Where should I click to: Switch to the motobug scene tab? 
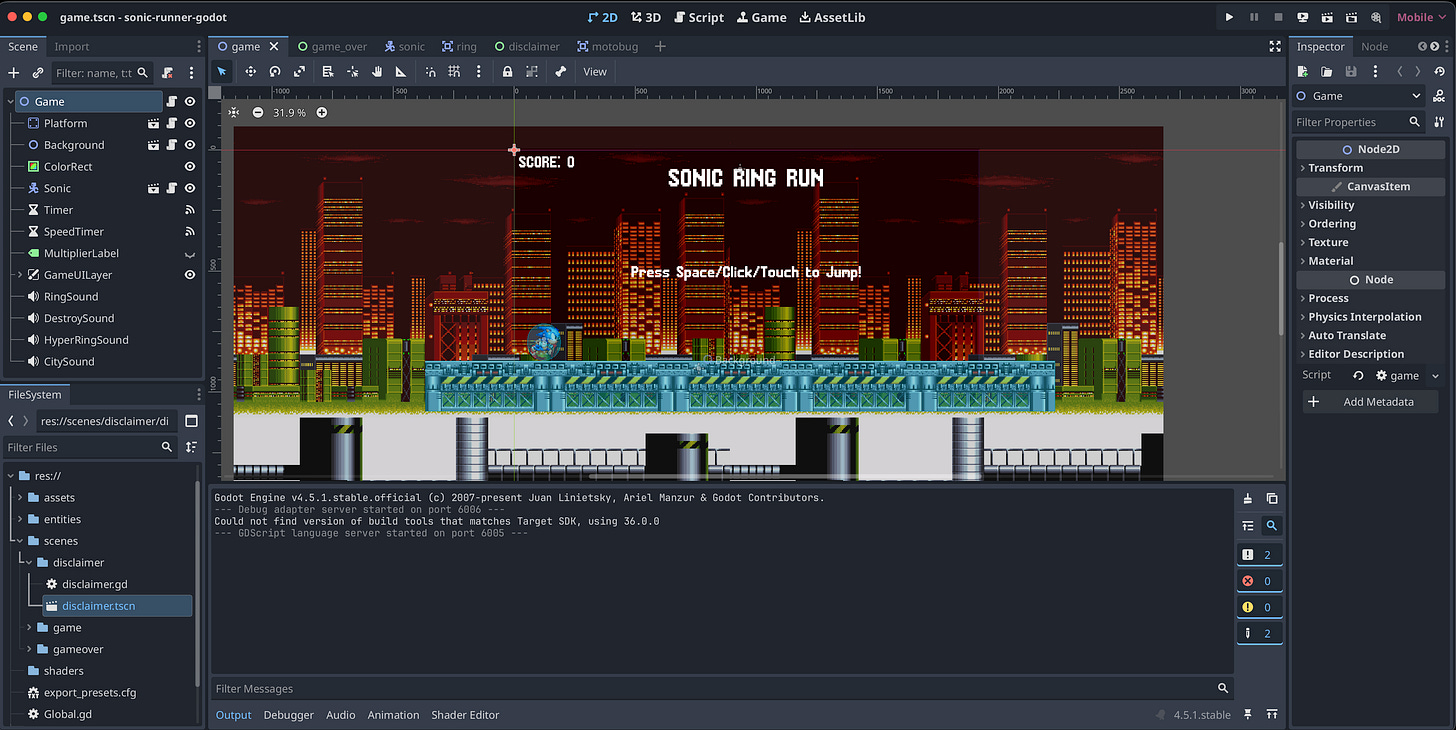[x=607, y=46]
